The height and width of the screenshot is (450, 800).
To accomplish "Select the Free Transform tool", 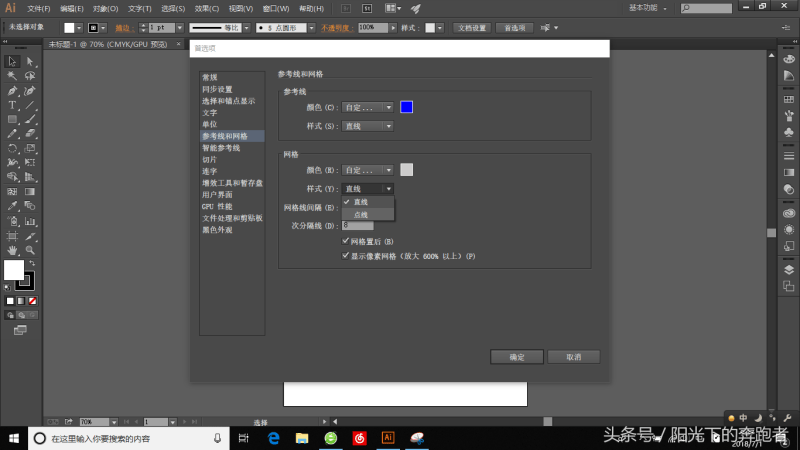I will point(30,163).
